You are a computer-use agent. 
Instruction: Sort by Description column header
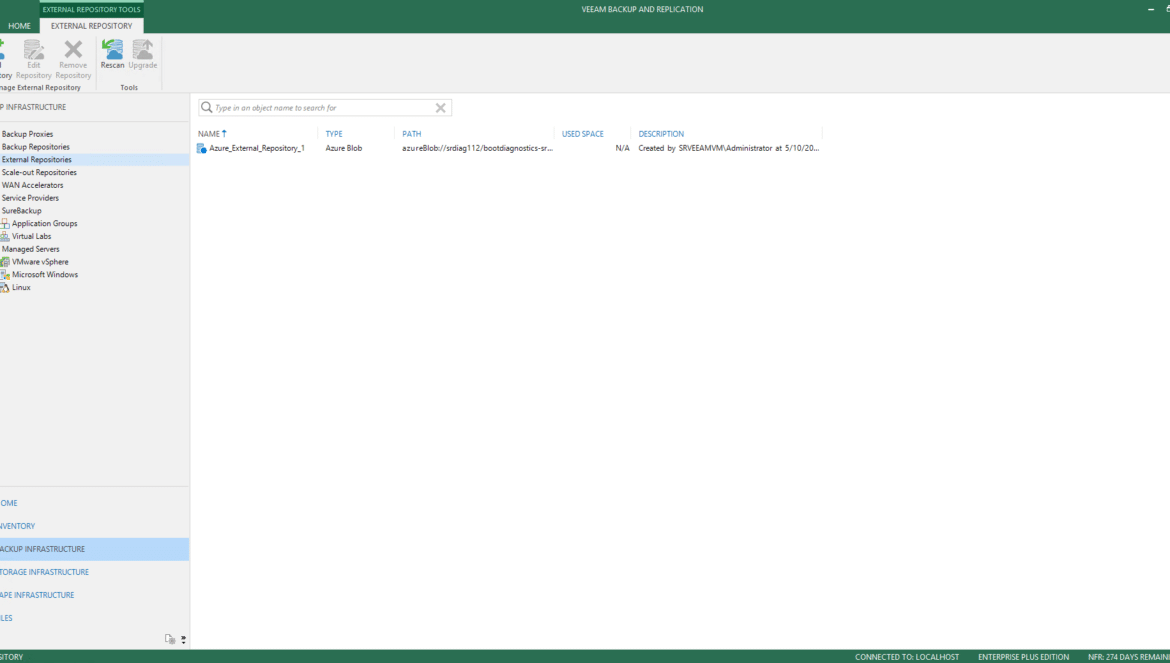[661, 134]
